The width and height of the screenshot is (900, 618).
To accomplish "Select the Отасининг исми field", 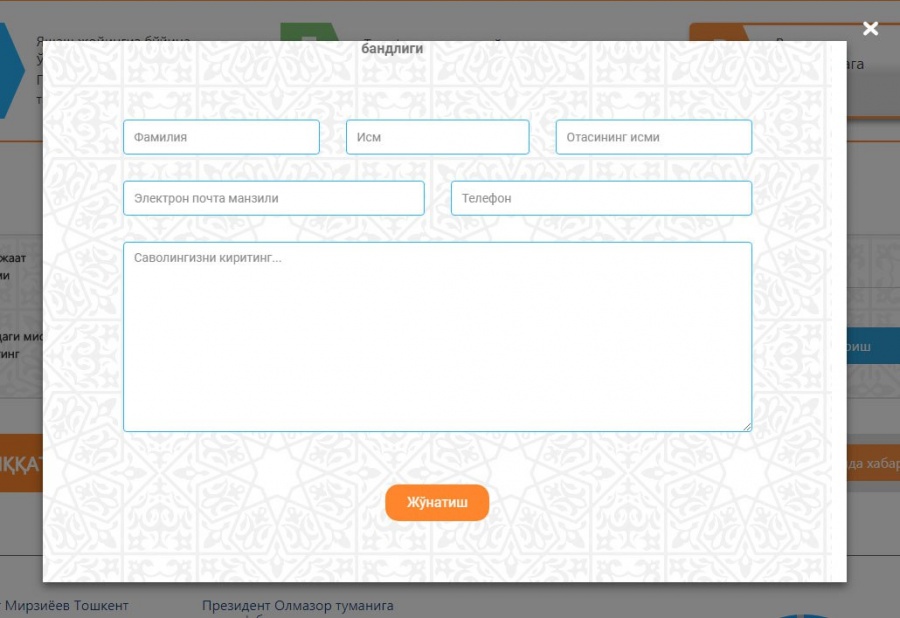I will coord(653,137).
